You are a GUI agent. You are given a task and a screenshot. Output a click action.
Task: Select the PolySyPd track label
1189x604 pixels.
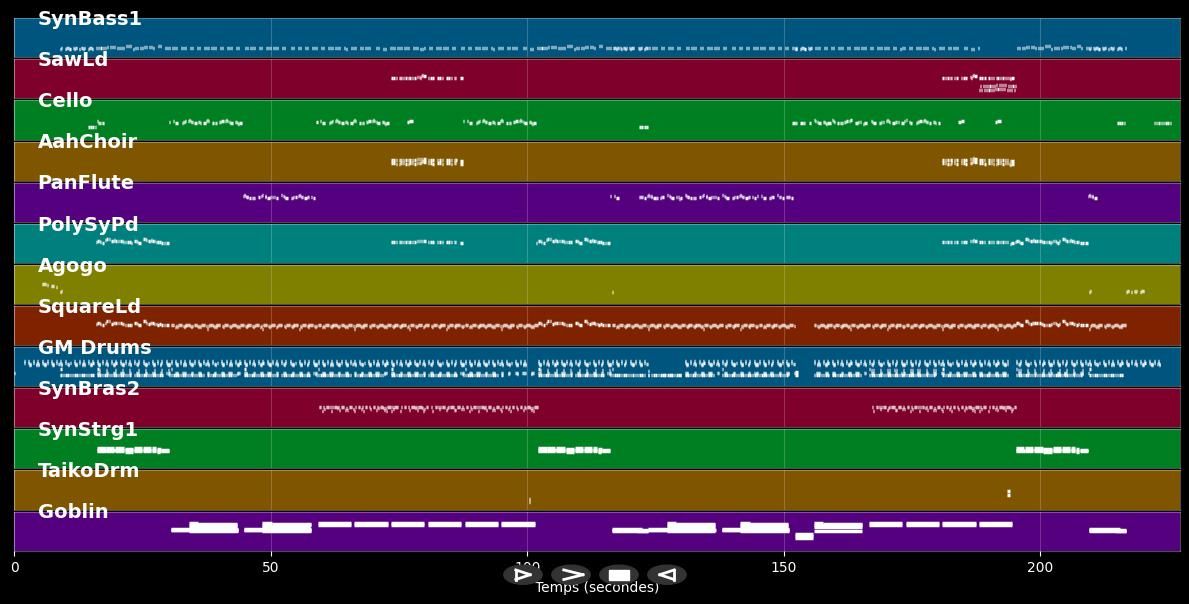[x=88, y=225]
